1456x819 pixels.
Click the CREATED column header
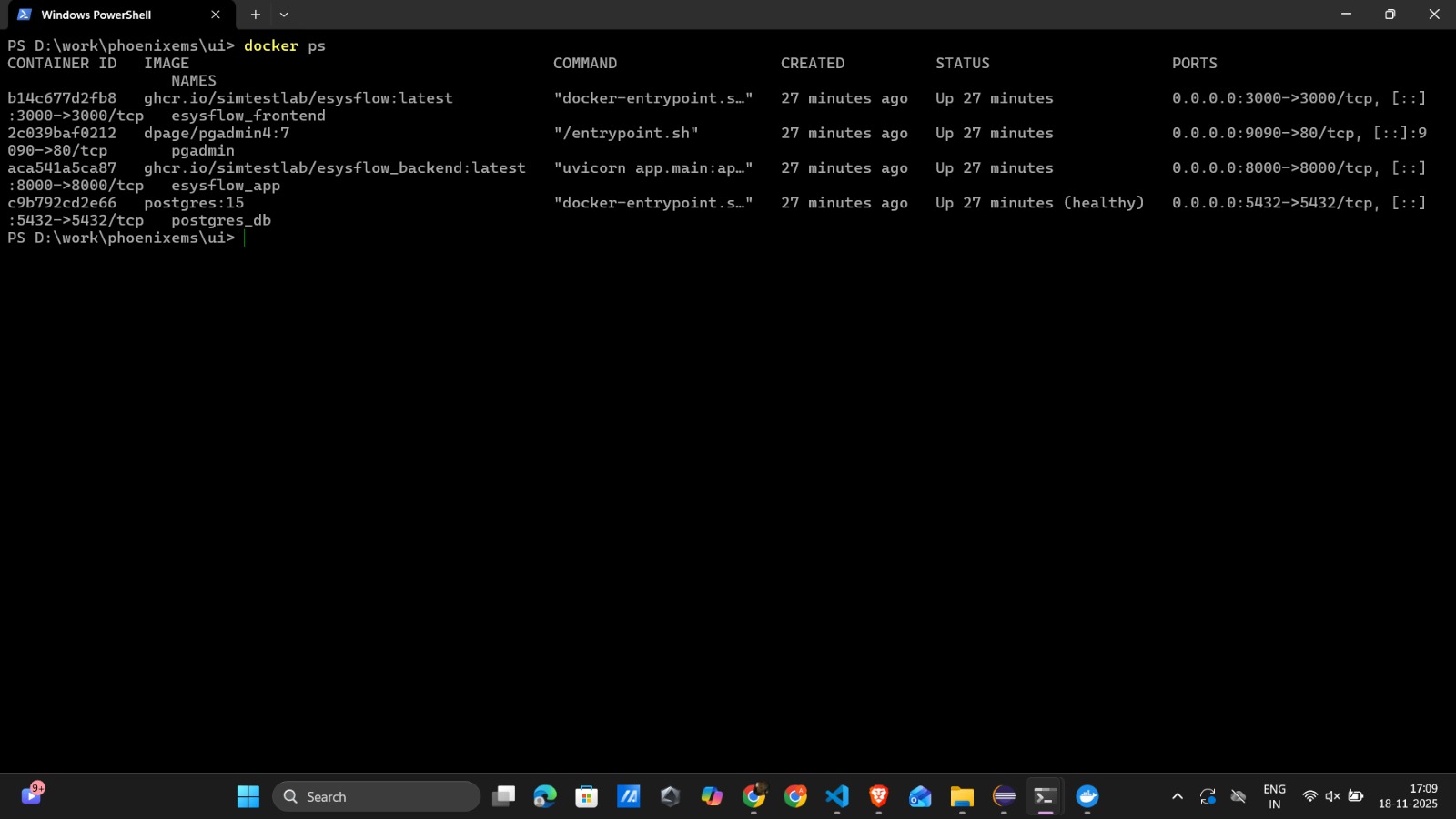click(x=813, y=63)
